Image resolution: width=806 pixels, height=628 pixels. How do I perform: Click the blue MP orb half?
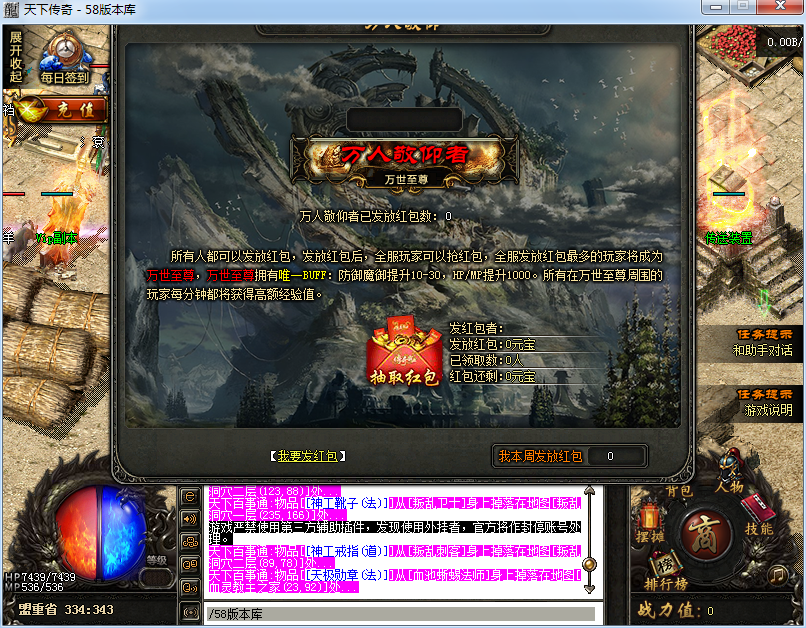[122, 532]
